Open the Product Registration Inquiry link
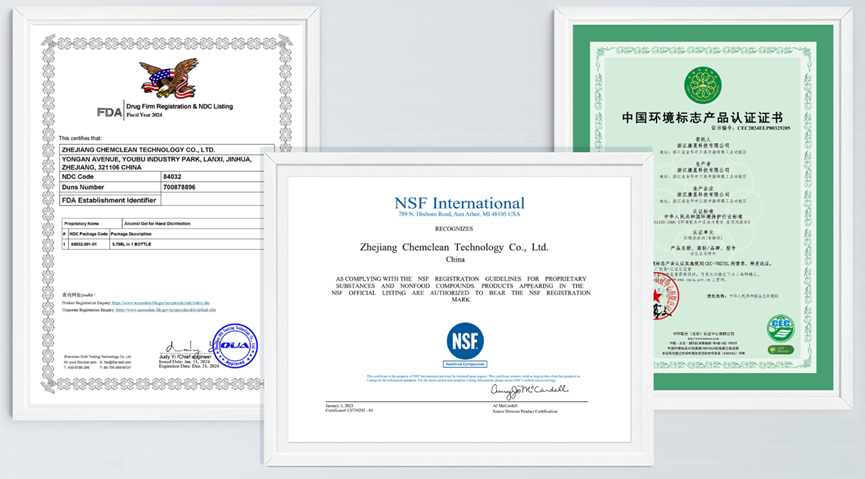 pos(161,303)
